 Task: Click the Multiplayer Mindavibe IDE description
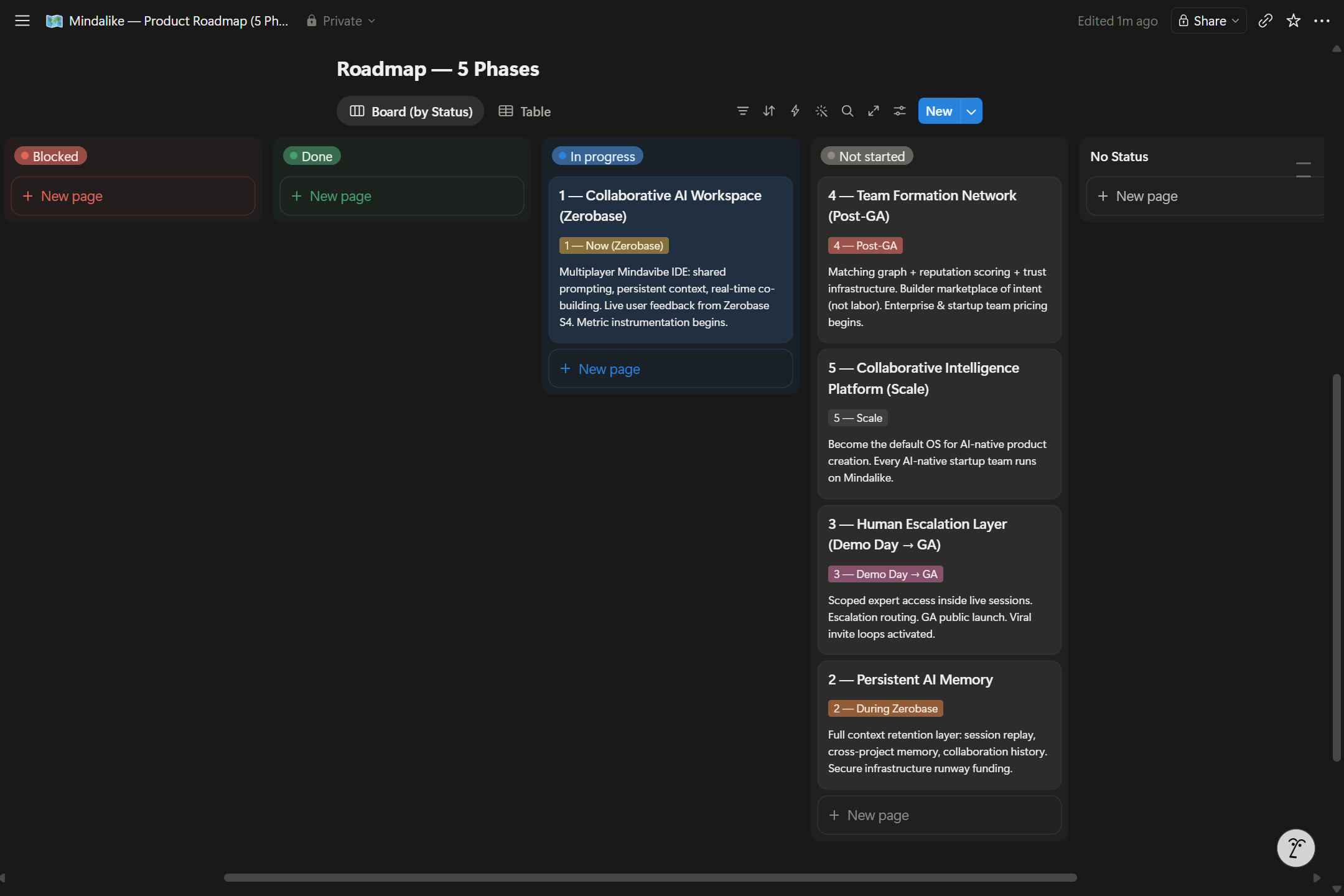[667, 297]
